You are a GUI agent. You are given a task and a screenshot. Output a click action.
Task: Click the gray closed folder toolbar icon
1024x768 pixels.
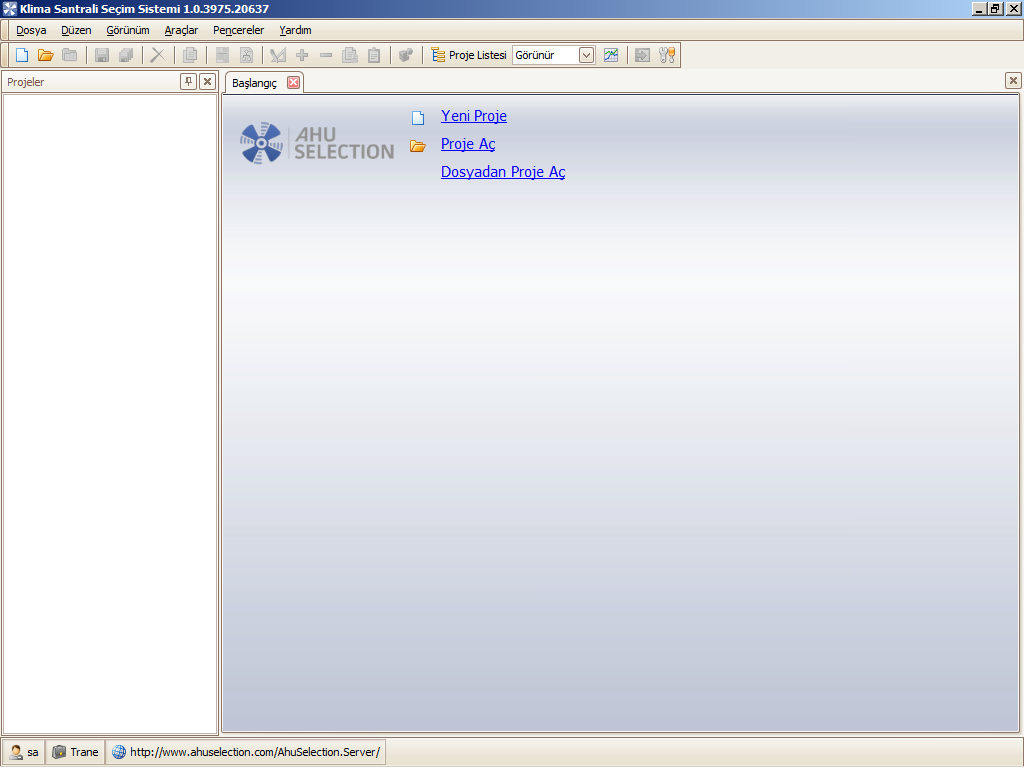tap(70, 56)
